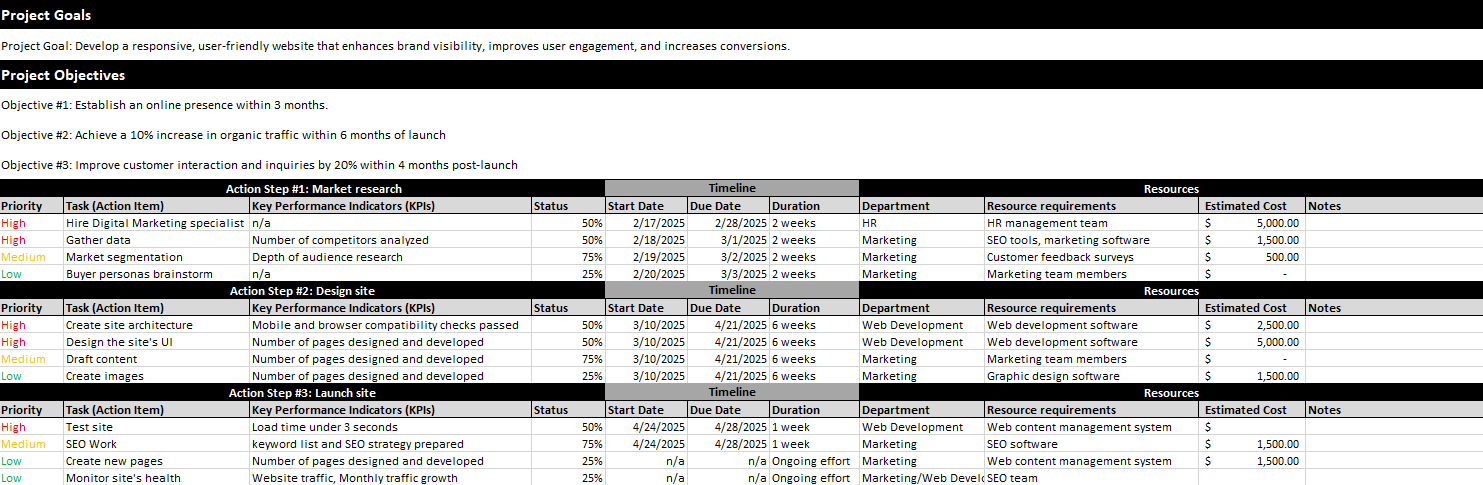Click the due date 3/3/2025 cell

pos(728,274)
